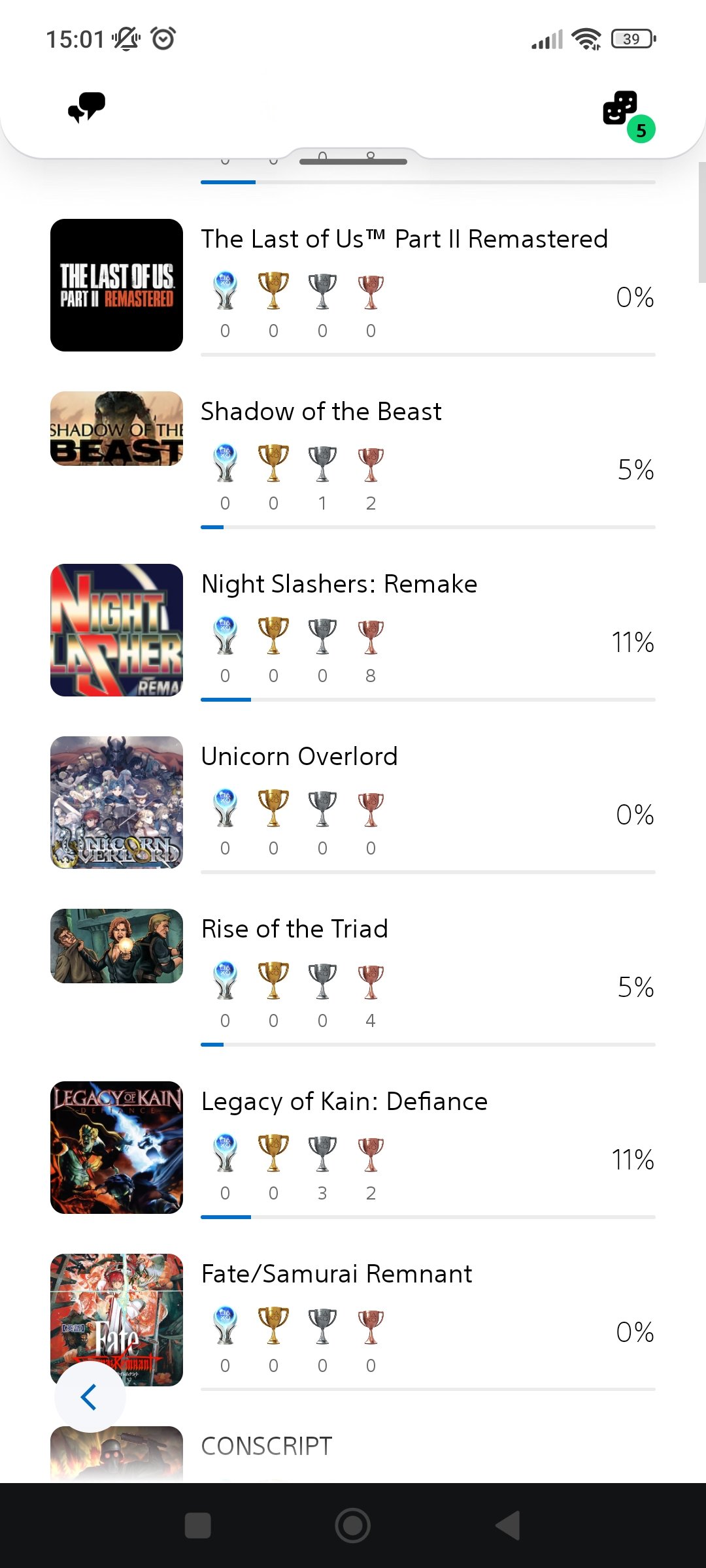Open the CONSCRIPT game entry
This screenshot has width=706, height=1568.
[x=267, y=1446]
